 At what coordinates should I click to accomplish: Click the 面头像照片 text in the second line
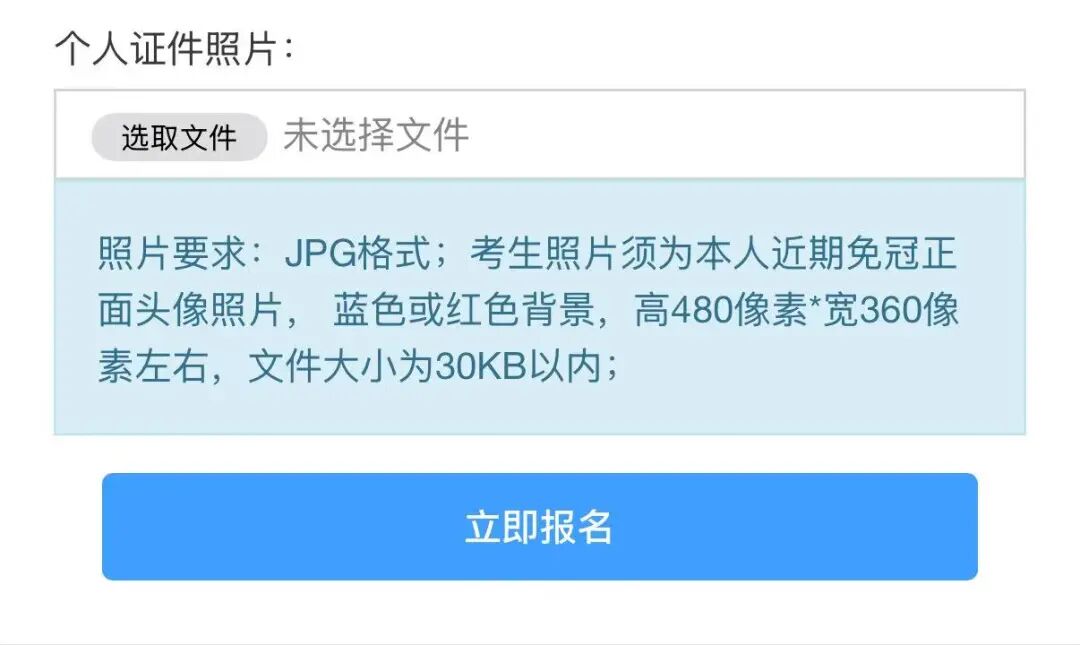point(190,309)
